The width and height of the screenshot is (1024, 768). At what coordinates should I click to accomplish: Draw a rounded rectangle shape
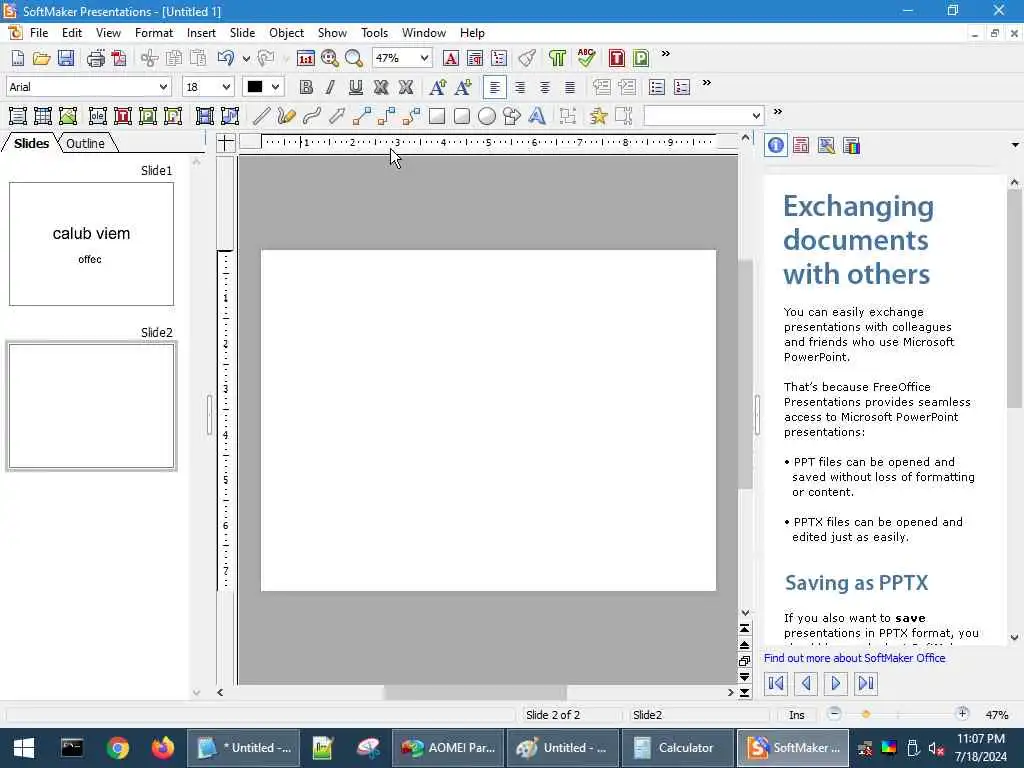click(462, 116)
